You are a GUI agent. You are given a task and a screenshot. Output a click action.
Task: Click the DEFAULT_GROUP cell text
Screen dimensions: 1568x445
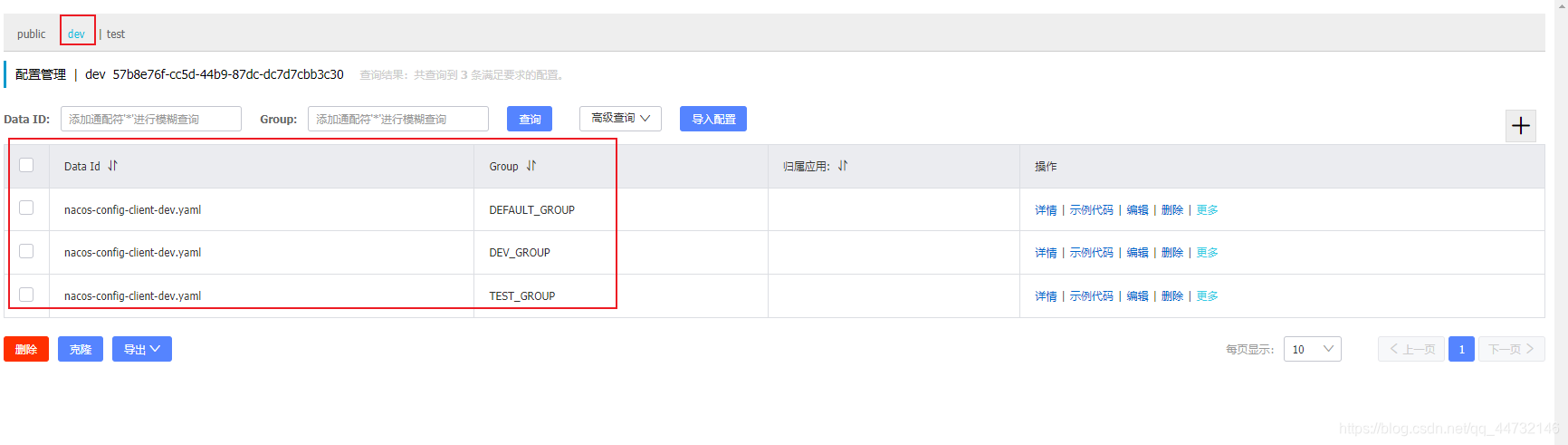click(x=532, y=210)
